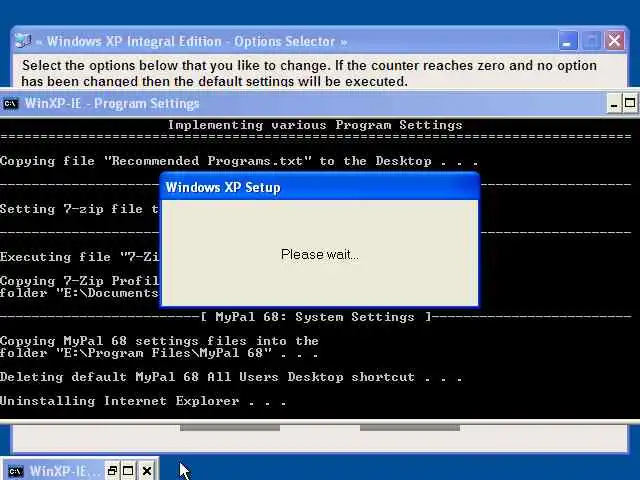This screenshot has height=480, width=640.
Task: Click the minimized WinXP-IE title text
Action: coord(64,471)
